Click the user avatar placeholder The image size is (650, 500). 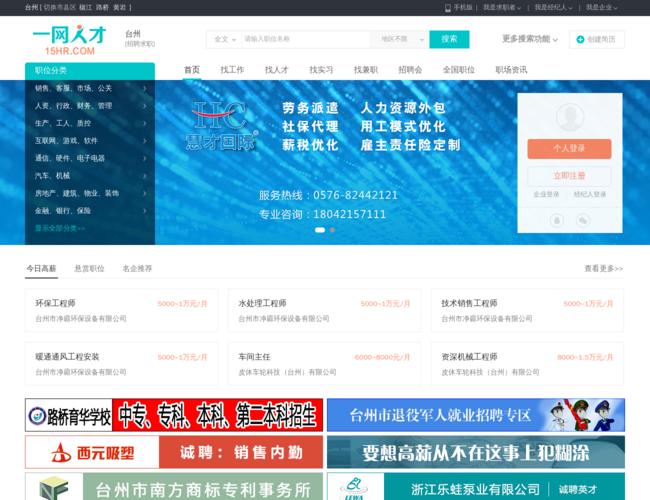point(570,117)
